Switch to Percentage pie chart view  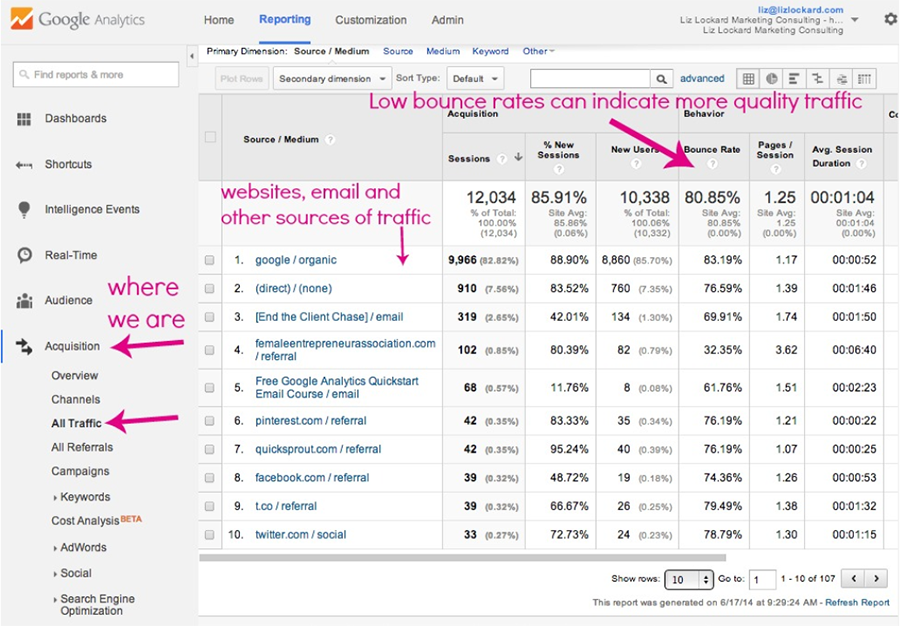click(771, 79)
